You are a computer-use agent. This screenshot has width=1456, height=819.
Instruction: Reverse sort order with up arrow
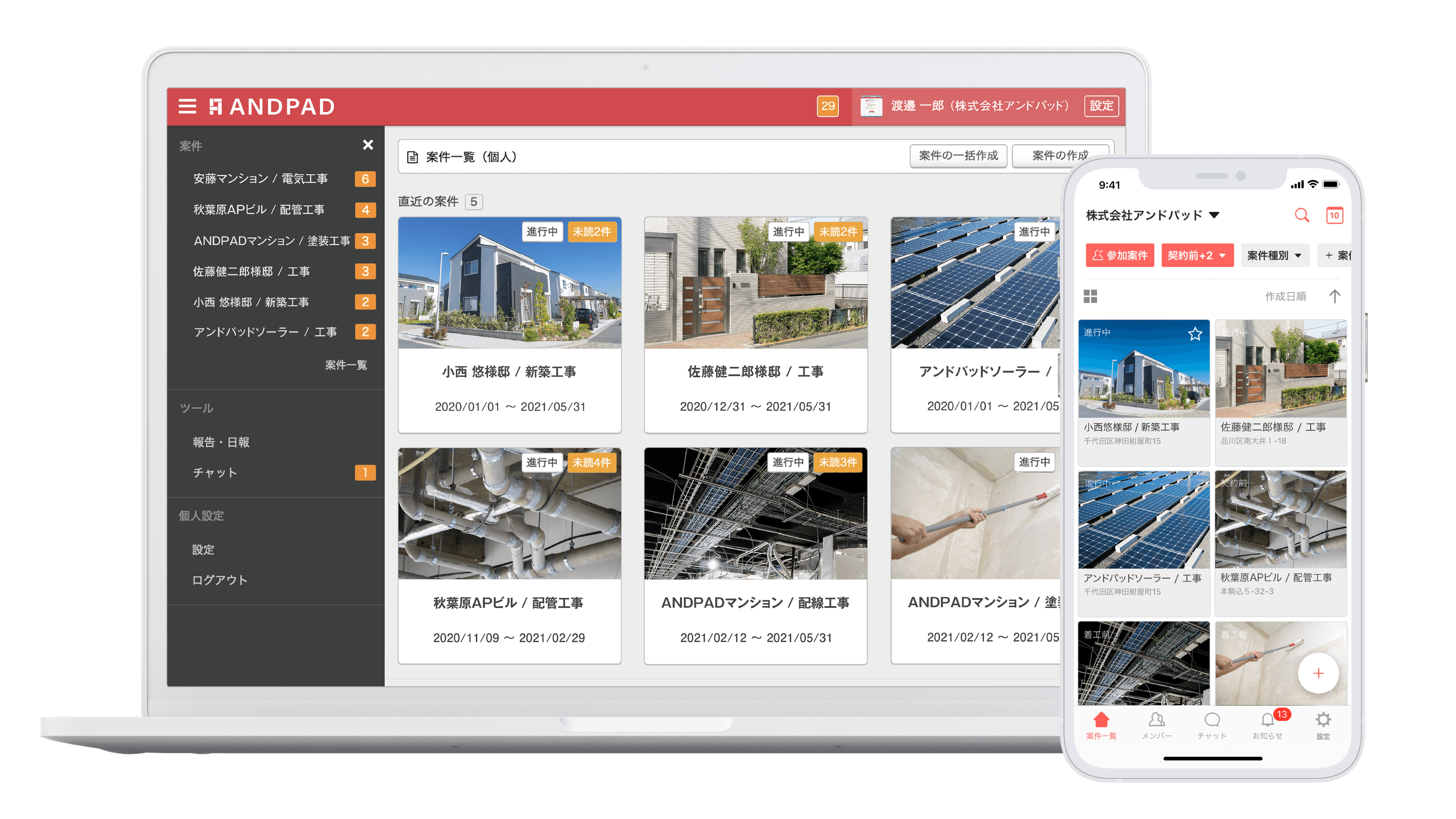pos(1335,296)
